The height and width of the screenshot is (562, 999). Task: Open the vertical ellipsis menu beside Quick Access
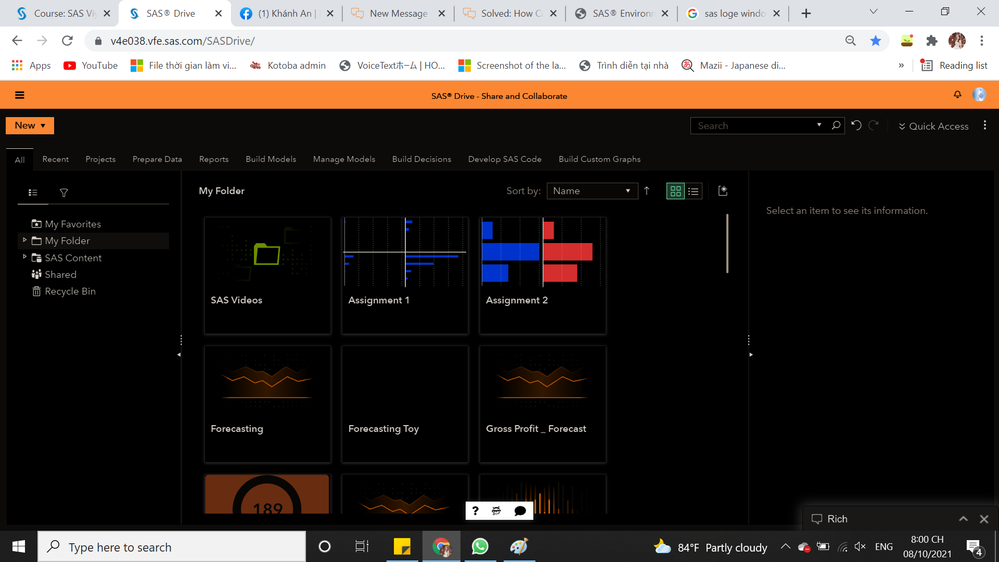(985, 126)
